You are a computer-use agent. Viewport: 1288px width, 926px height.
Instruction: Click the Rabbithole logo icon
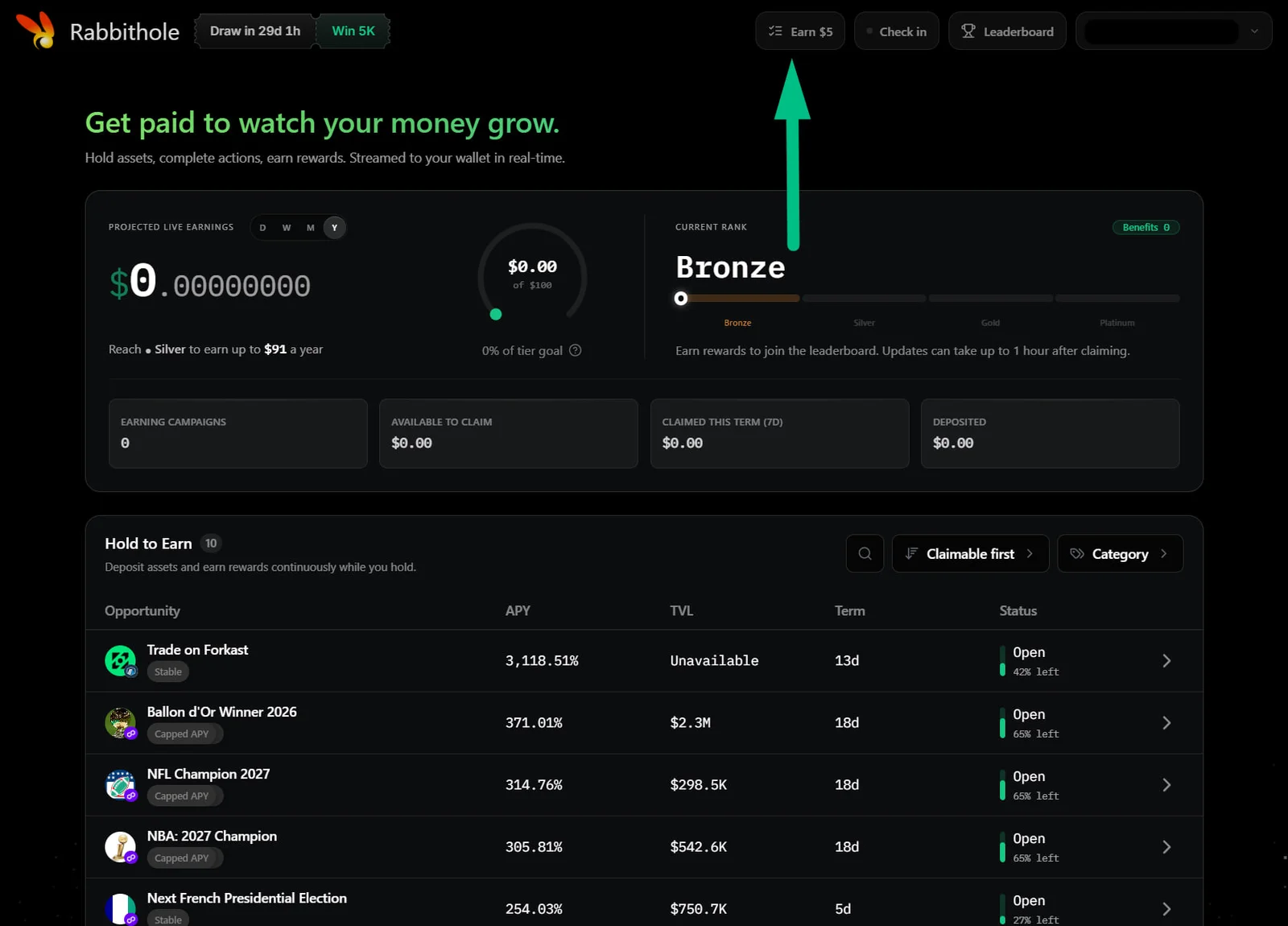pyautogui.click(x=36, y=30)
